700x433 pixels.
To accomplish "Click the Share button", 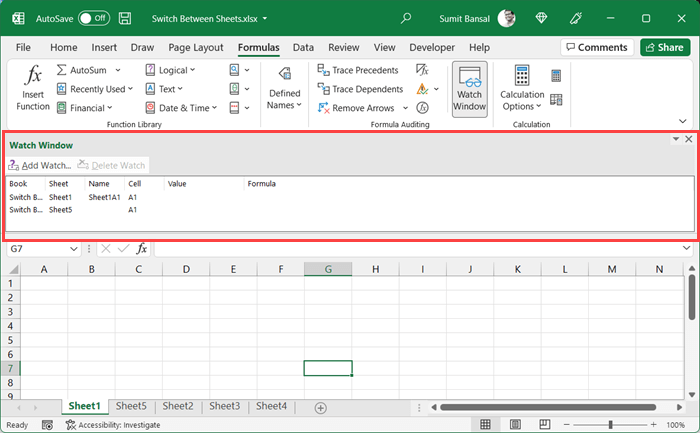I will point(663,47).
